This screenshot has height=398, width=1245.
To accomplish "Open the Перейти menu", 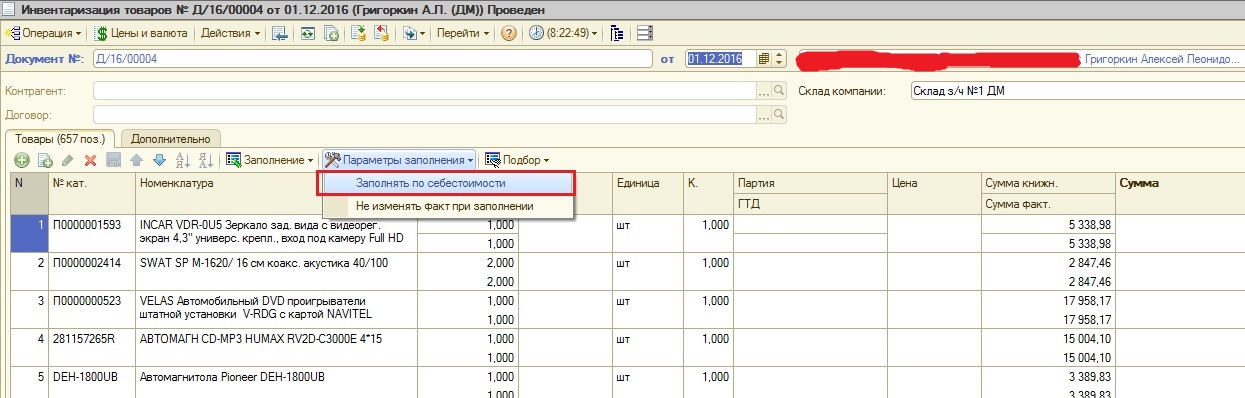I will (462, 33).
